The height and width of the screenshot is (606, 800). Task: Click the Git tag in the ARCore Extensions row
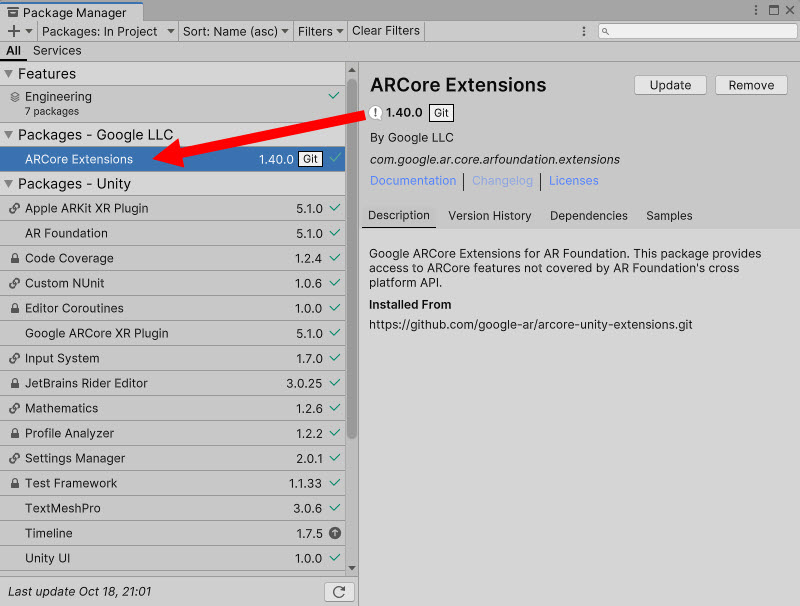[310, 159]
